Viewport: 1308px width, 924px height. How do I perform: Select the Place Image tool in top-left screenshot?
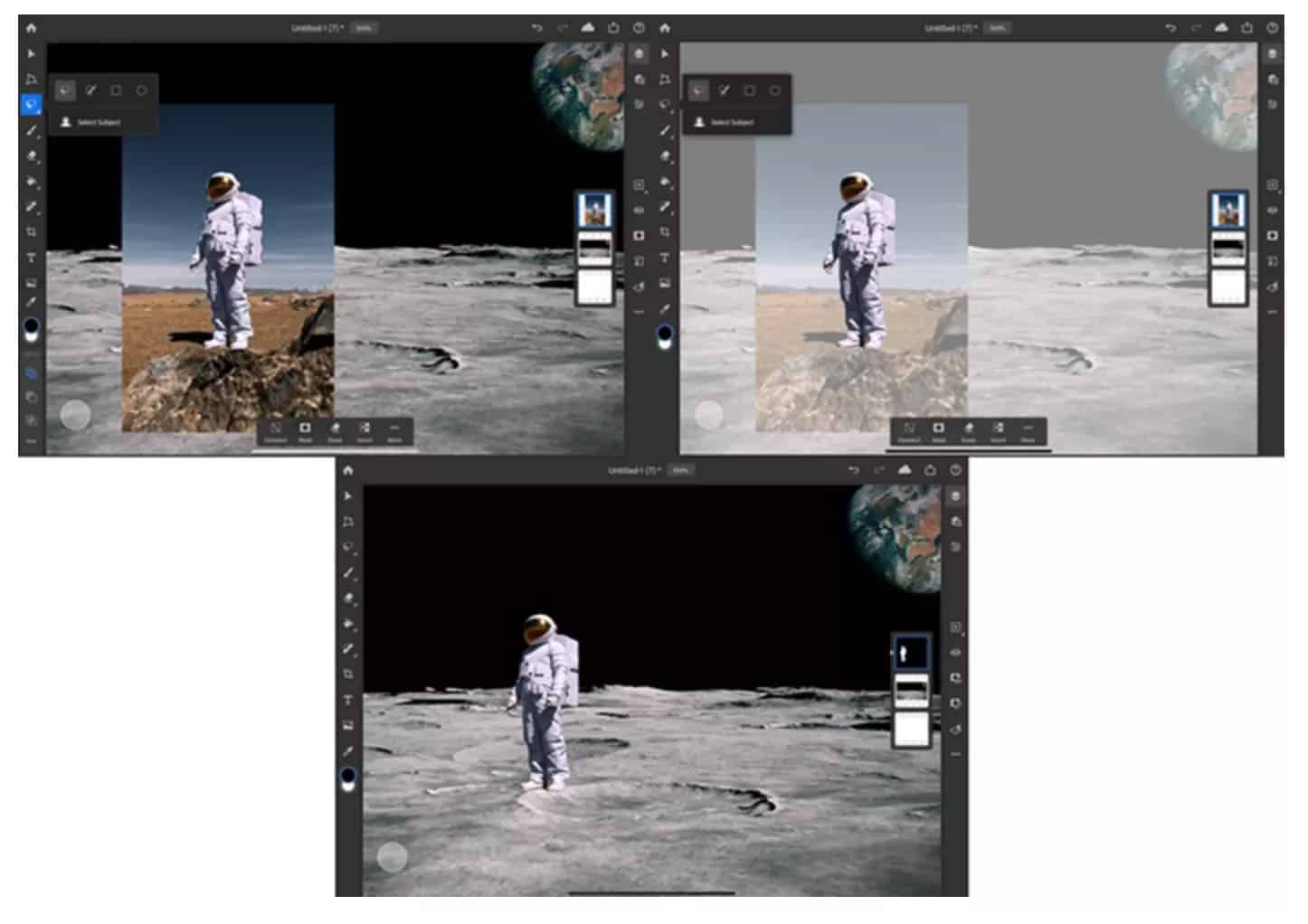point(32,283)
